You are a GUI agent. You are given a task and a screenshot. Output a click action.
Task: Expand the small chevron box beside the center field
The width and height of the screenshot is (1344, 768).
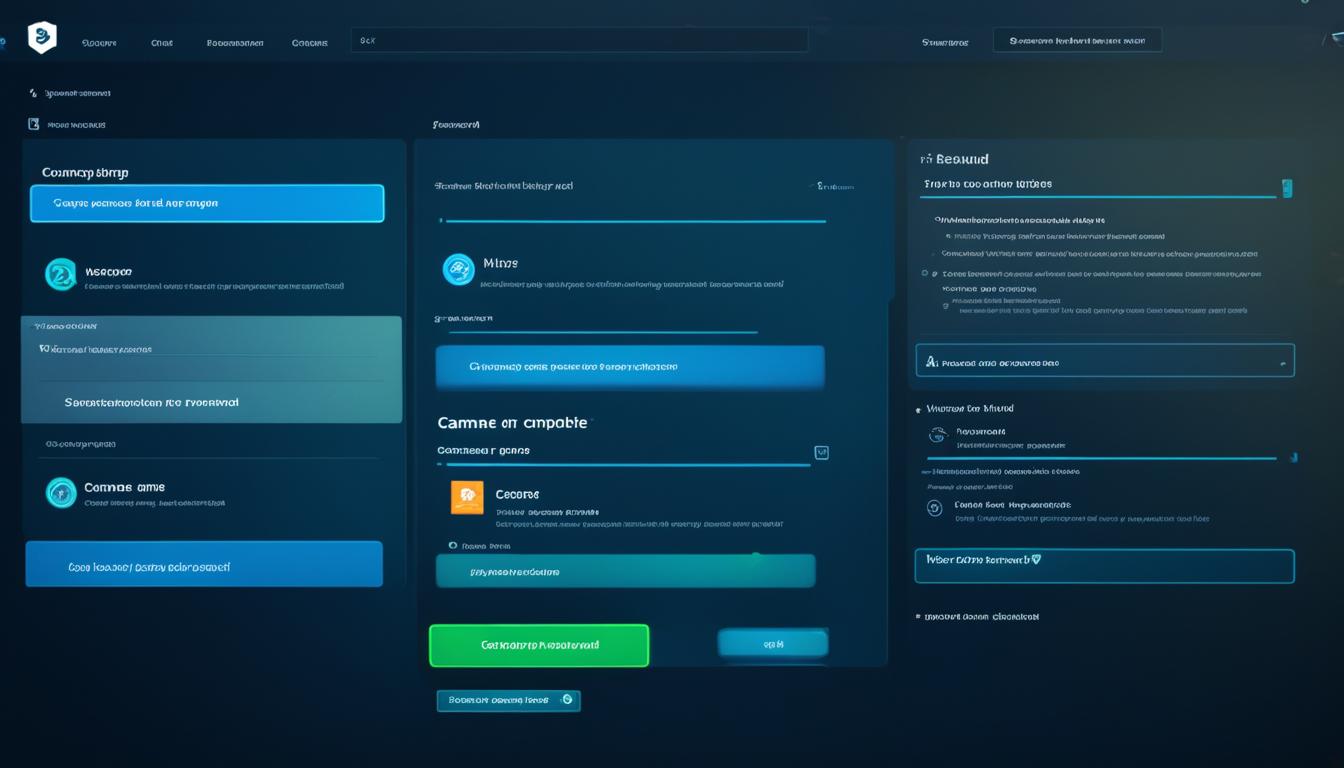click(821, 452)
